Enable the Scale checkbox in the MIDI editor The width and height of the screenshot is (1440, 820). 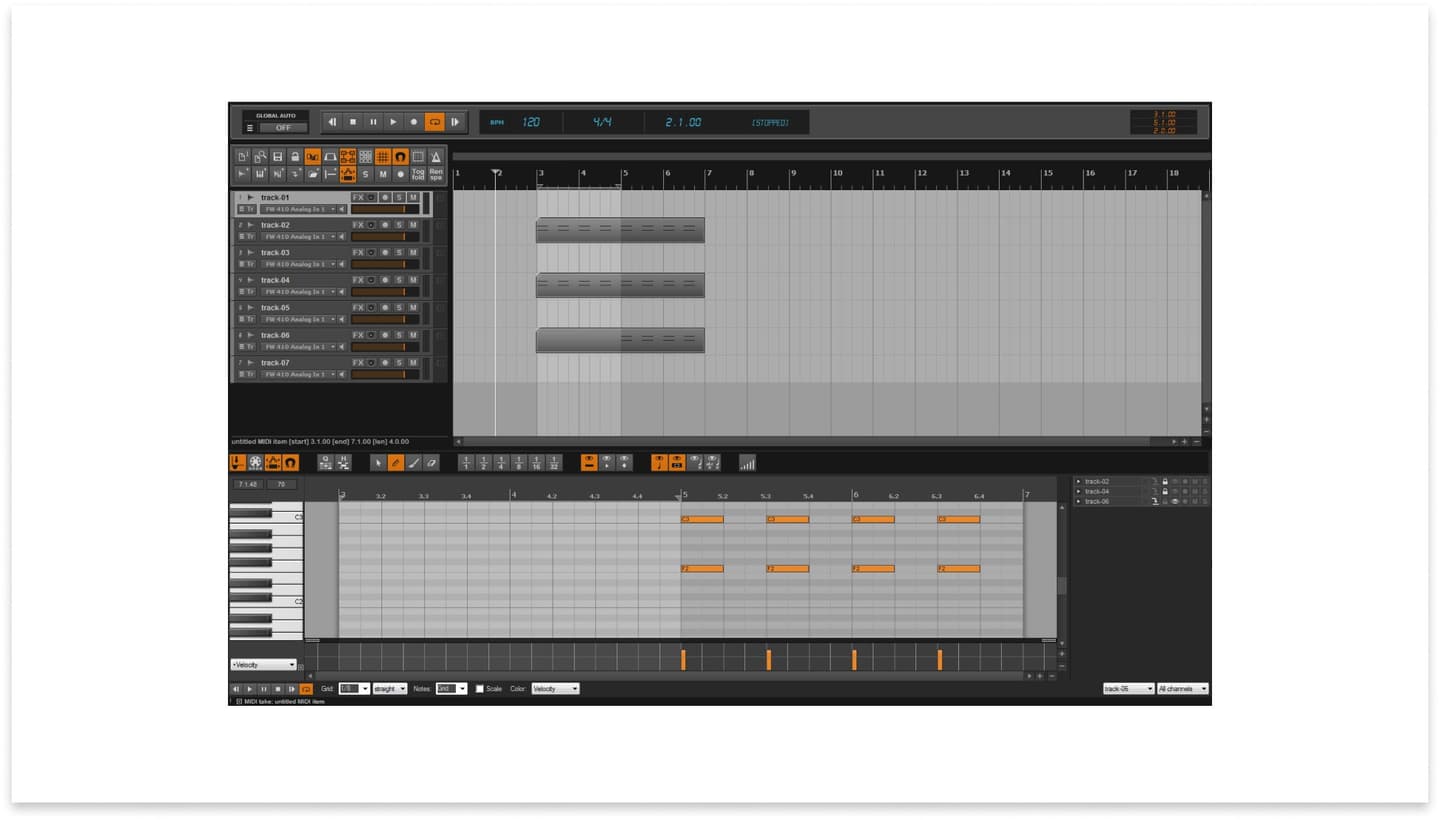click(x=481, y=689)
